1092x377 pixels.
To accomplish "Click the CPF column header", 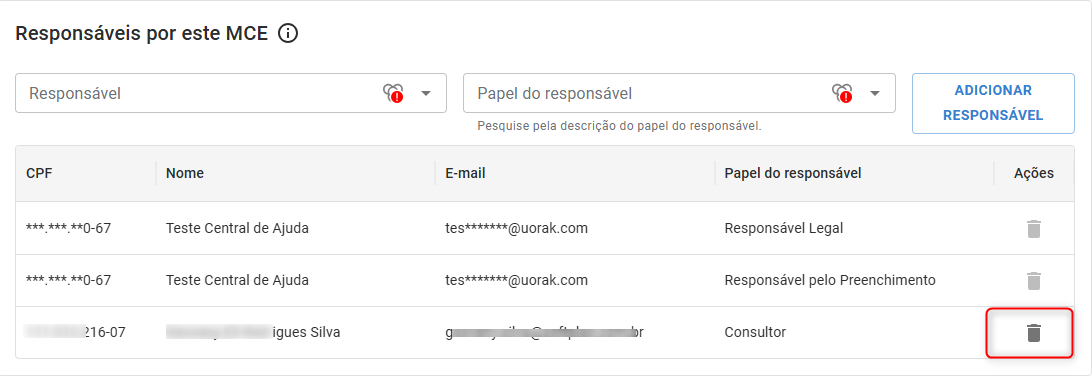I will (x=39, y=174).
